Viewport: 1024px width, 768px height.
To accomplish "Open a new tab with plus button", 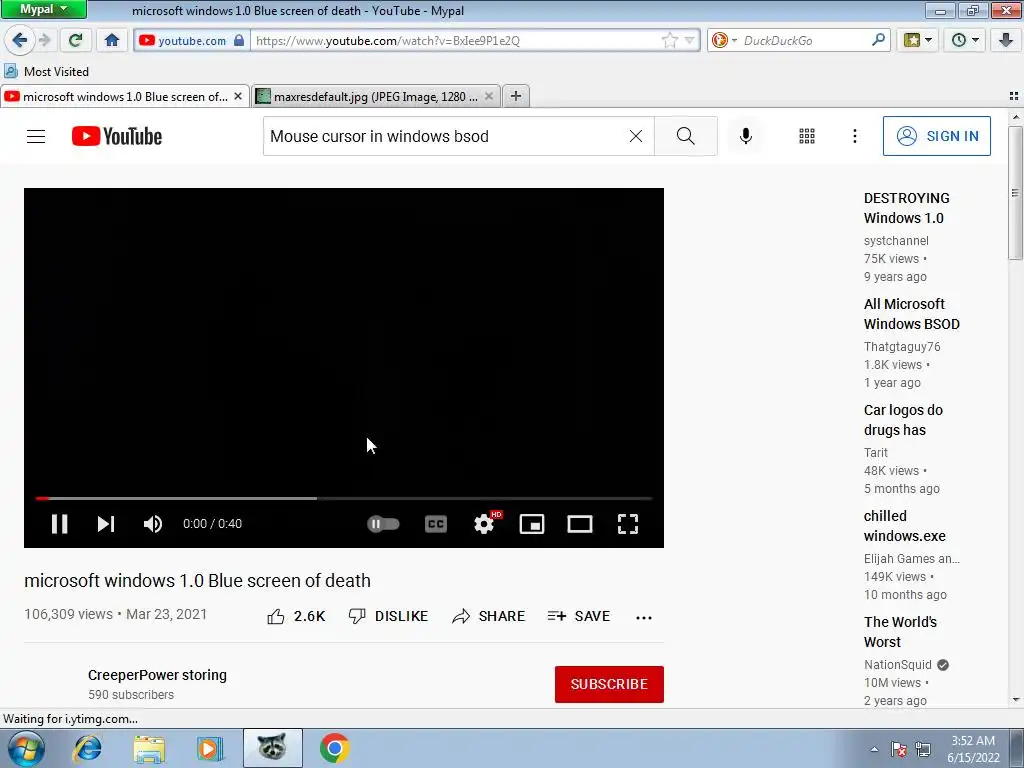I will click(516, 96).
